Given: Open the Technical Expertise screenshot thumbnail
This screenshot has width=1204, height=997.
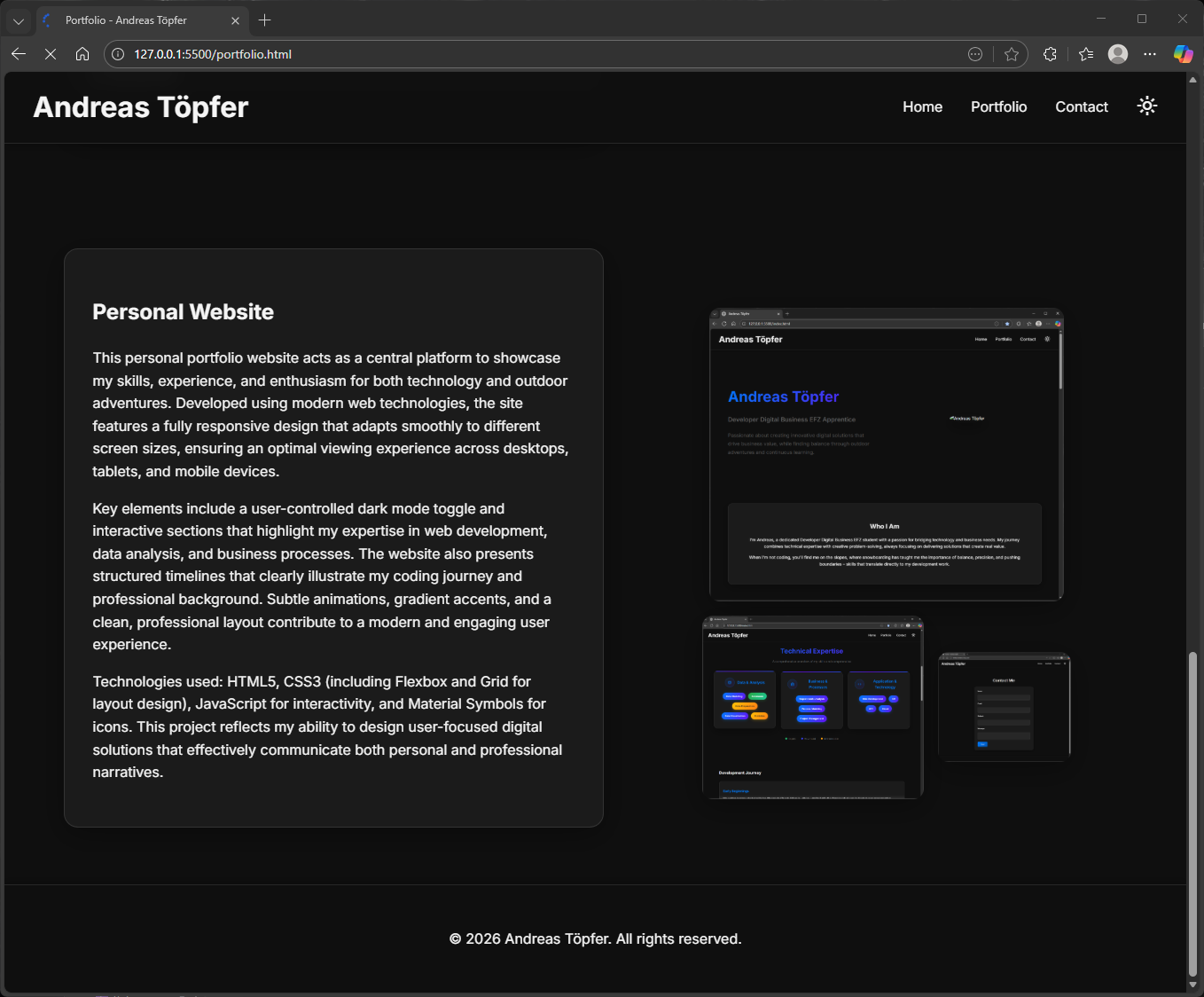Looking at the screenshot, I should [813, 707].
